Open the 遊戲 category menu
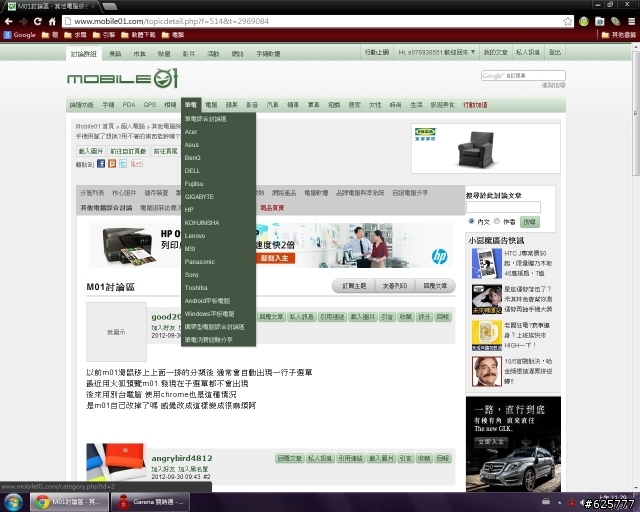Viewport: 640px width, 512px height. point(334,105)
